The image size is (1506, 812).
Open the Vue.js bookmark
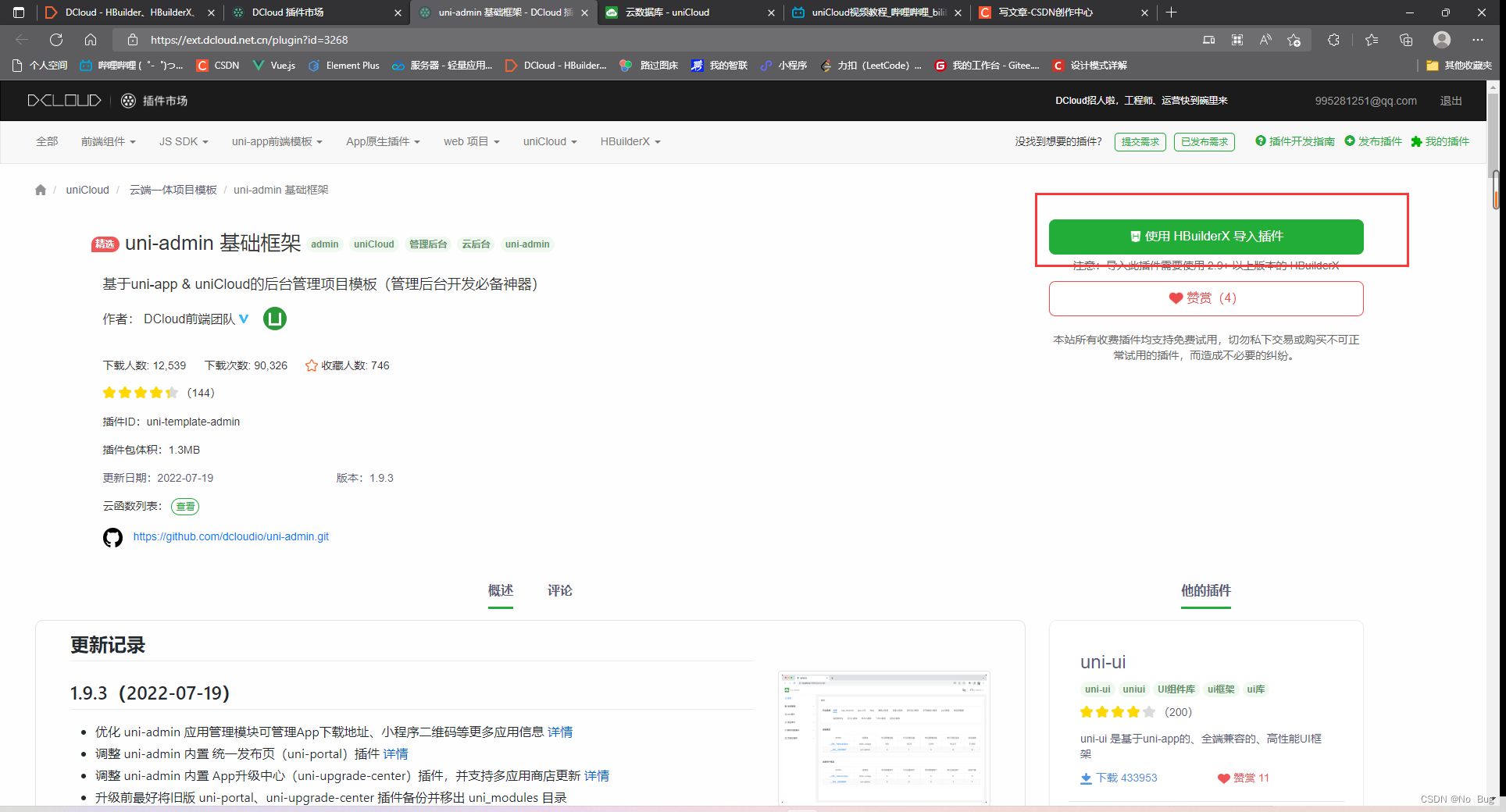[273, 66]
